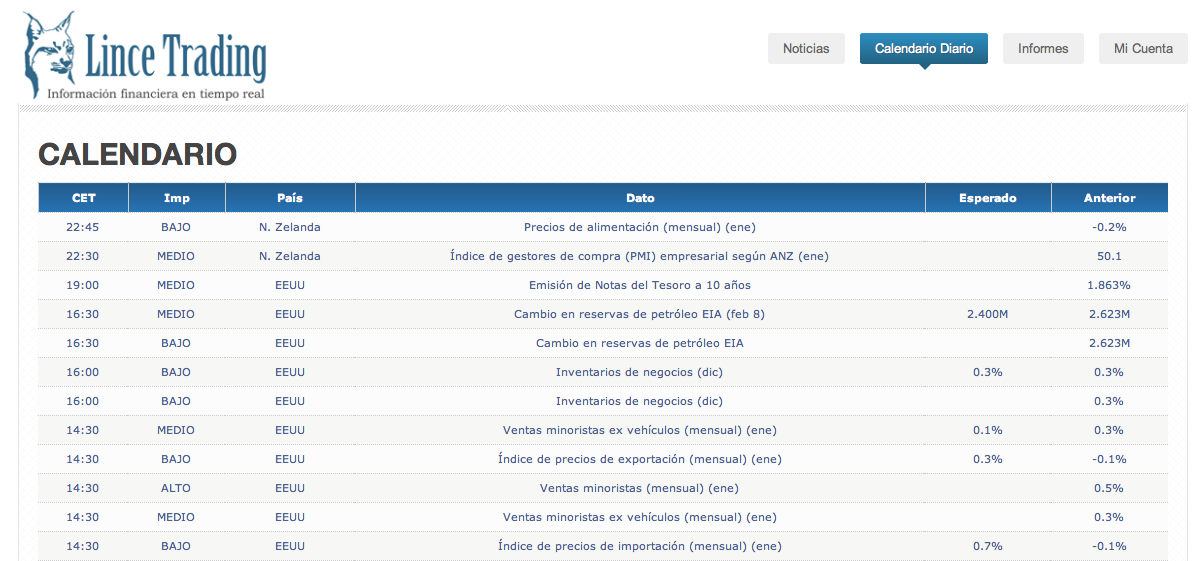Image resolution: width=1198 pixels, height=561 pixels.
Task: Click the Imp column header
Action: [x=177, y=198]
